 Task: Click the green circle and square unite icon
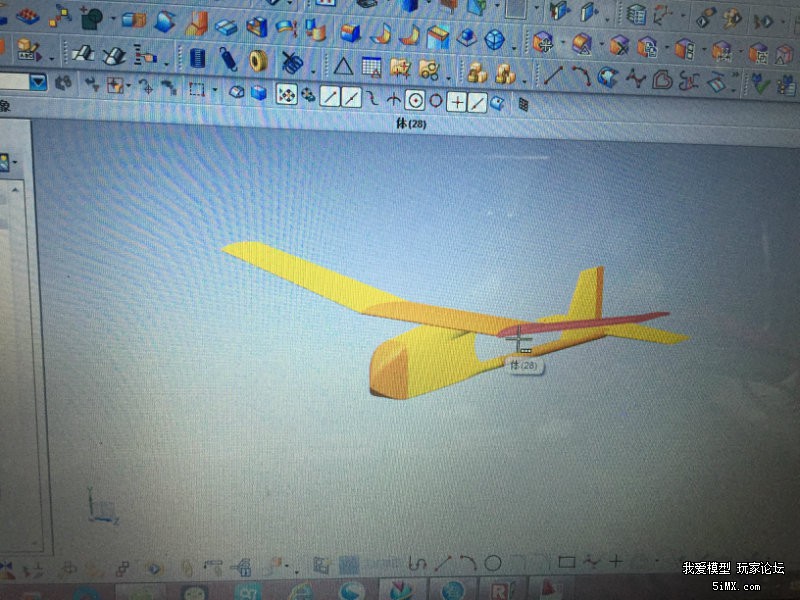pos(92,19)
